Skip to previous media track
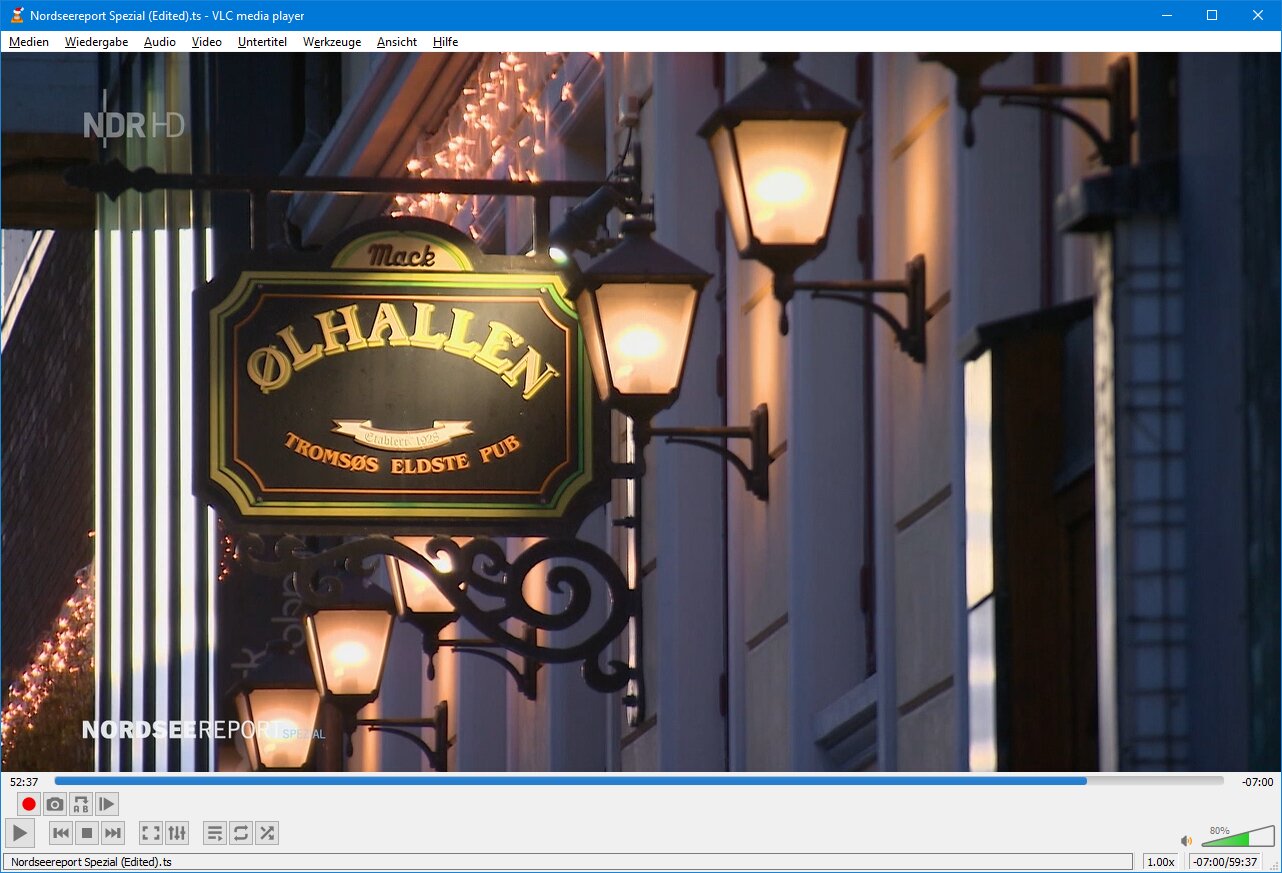This screenshot has height=873, width=1282. click(61, 833)
